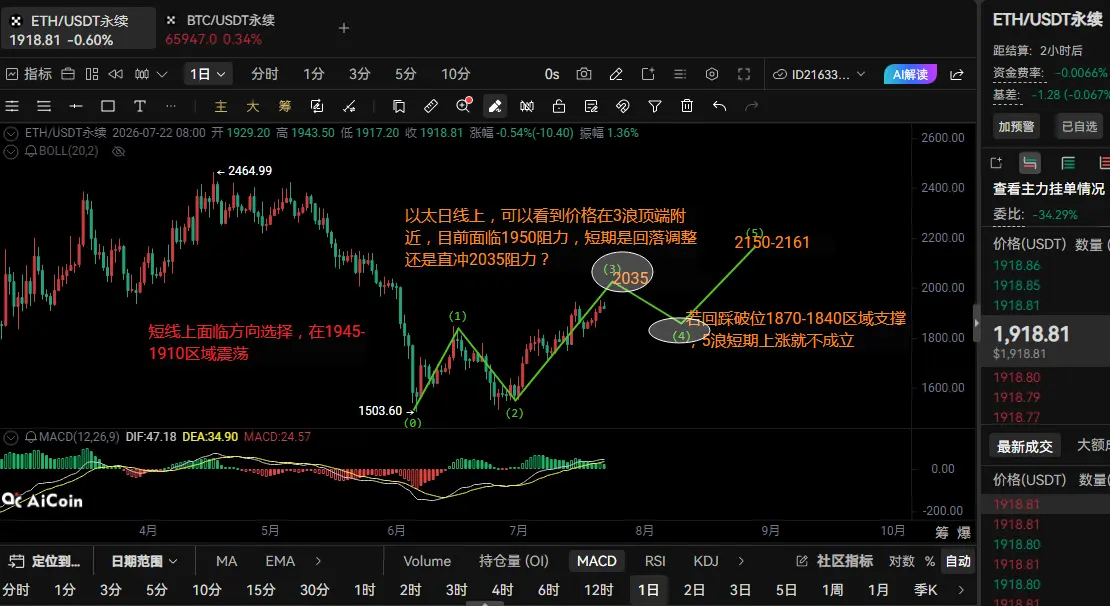Click ask price 1918.86 in order book
This screenshot has height=606, width=1110.
pyautogui.click(x=1017, y=265)
